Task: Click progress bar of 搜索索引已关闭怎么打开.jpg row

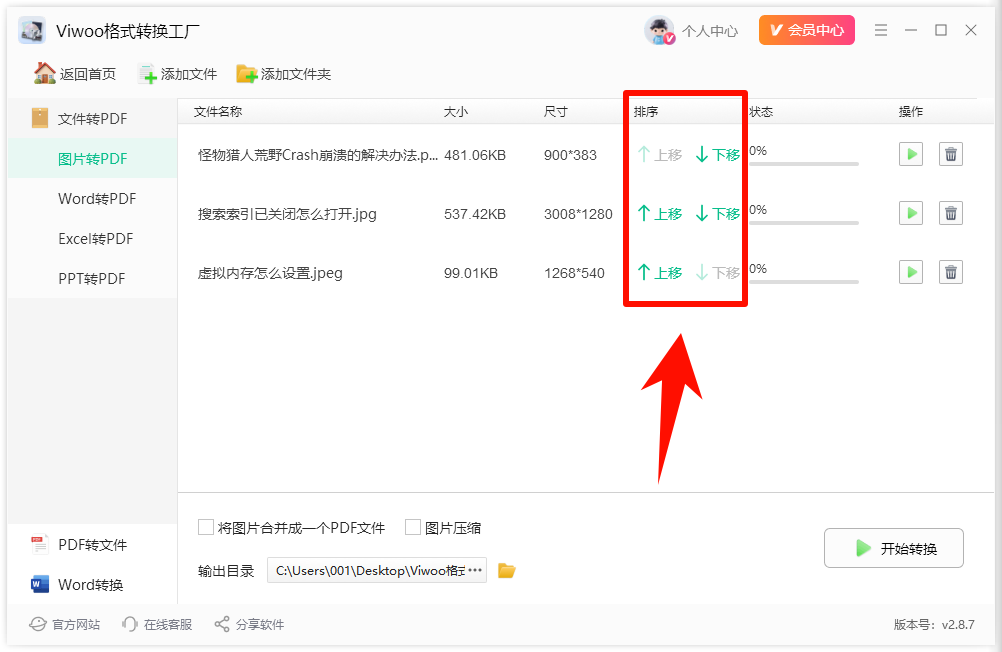Action: coord(804,222)
